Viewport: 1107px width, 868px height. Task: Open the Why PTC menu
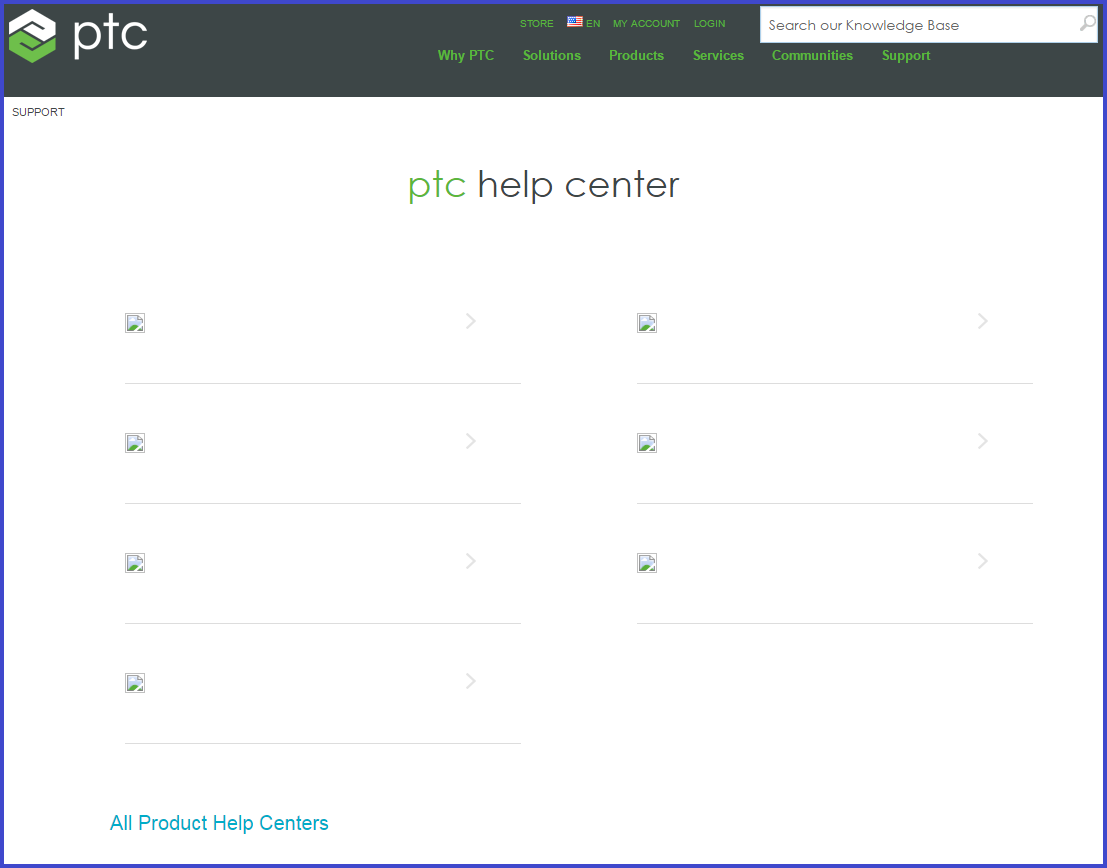click(x=466, y=55)
